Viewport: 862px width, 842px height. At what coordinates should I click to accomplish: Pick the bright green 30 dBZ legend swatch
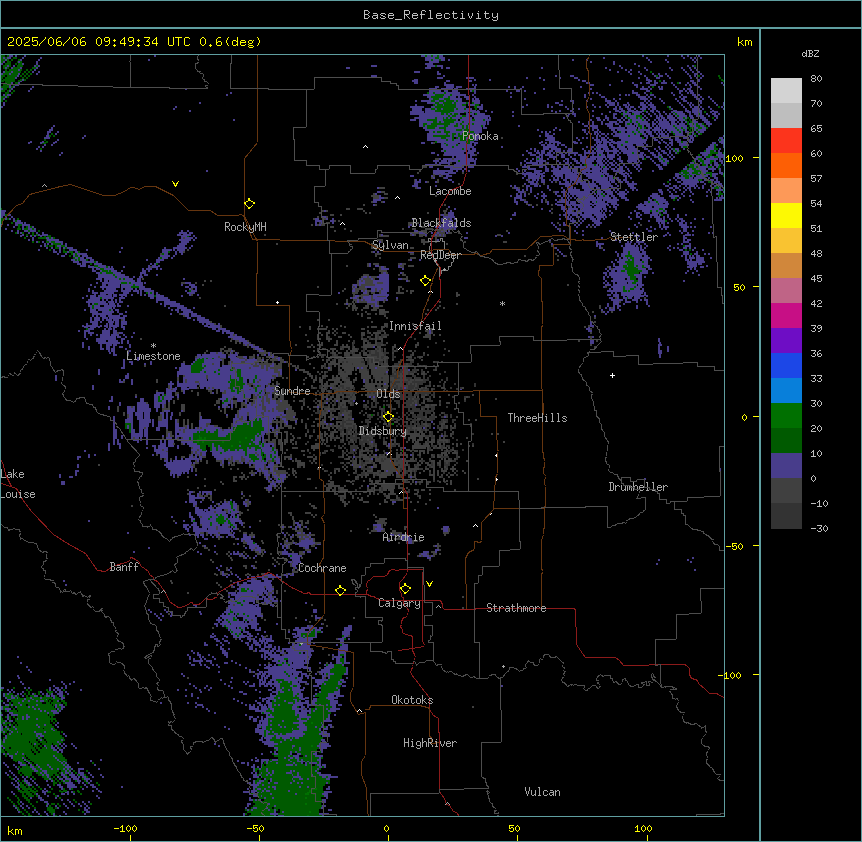point(786,416)
